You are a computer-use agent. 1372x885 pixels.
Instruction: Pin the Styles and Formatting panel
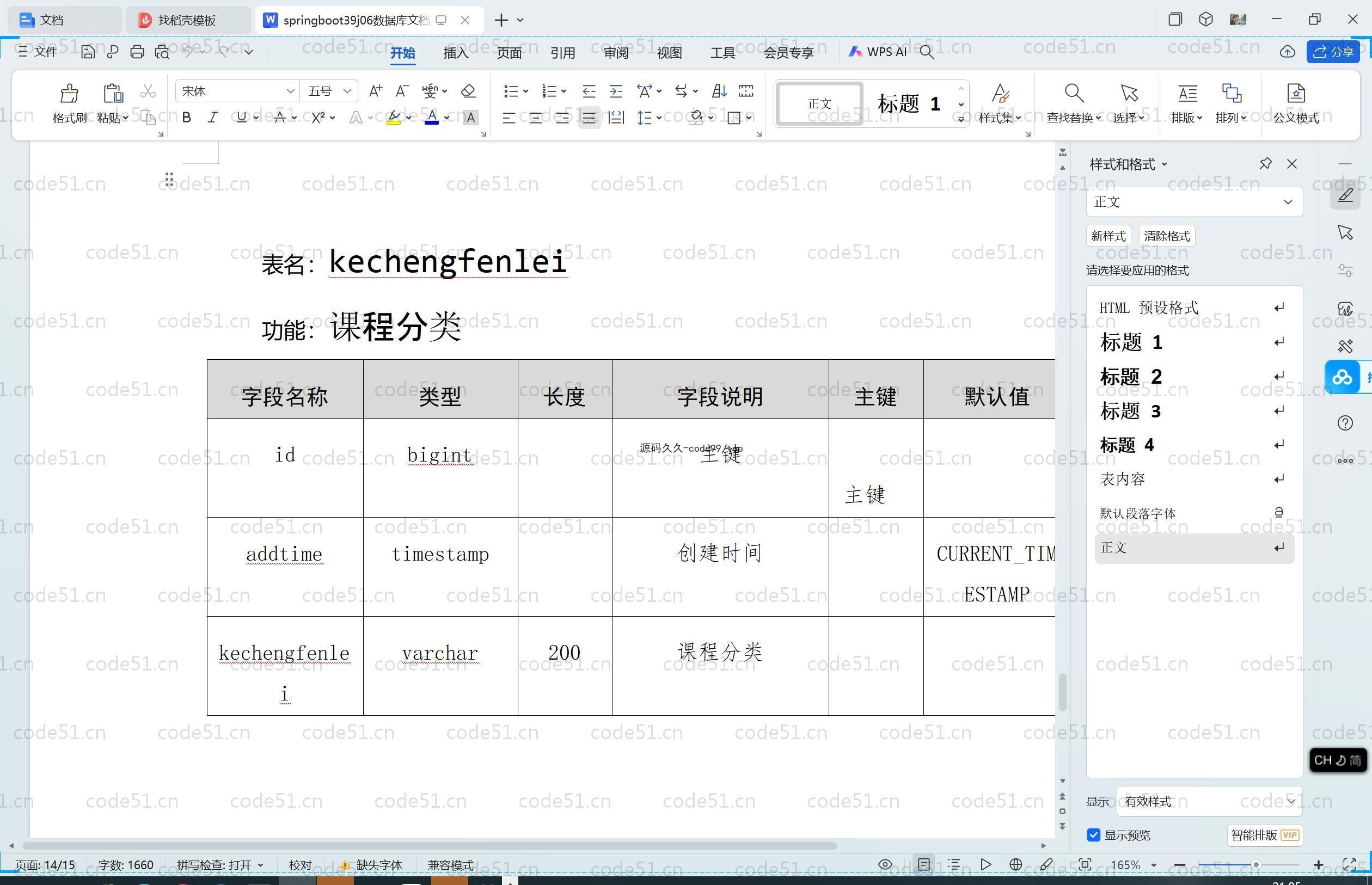click(x=1265, y=164)
